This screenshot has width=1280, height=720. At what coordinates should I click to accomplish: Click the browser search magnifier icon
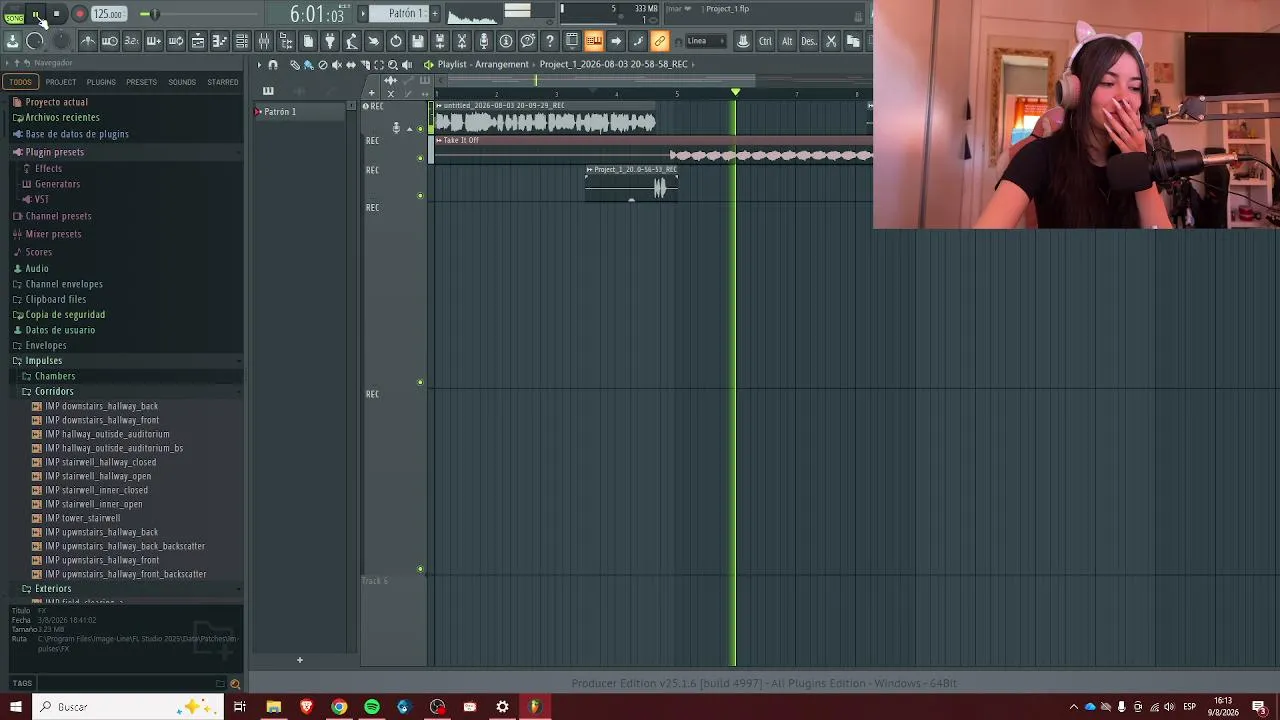pos(235,684)
